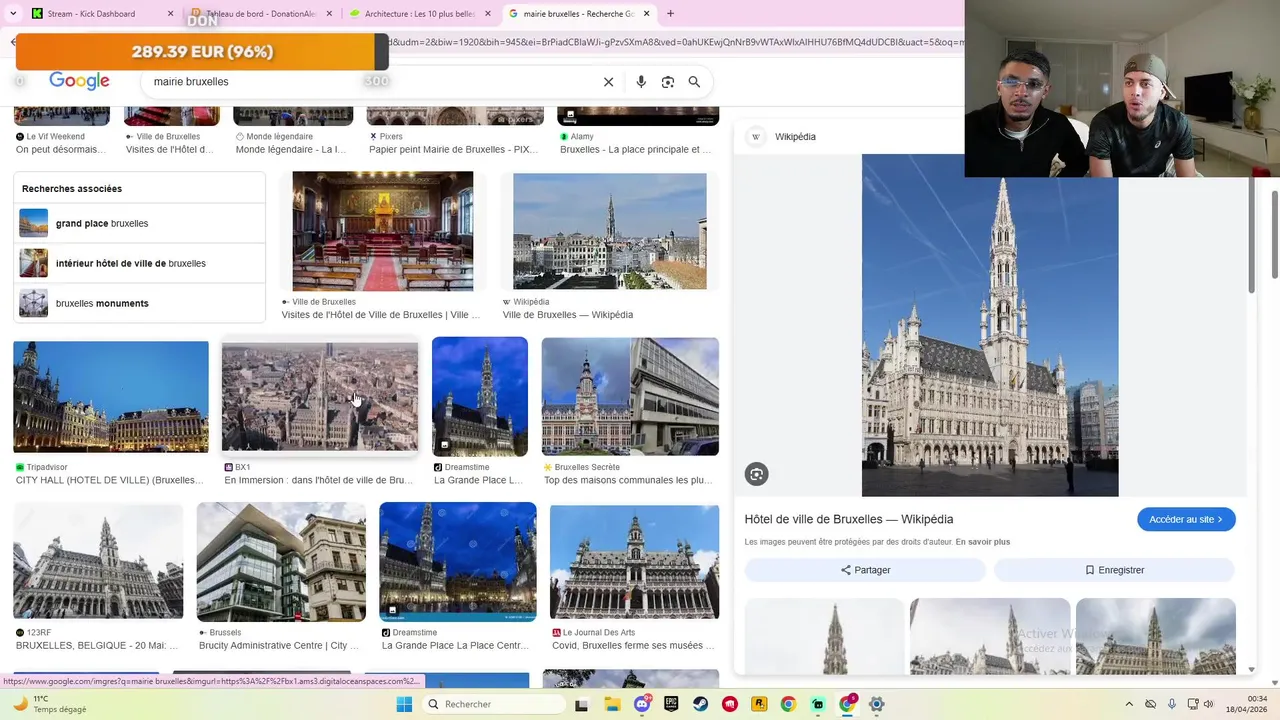Viewport: 1280px width, 720px height.
Task: Open the tab search dropdown arrow
Action: click(13, 14)
